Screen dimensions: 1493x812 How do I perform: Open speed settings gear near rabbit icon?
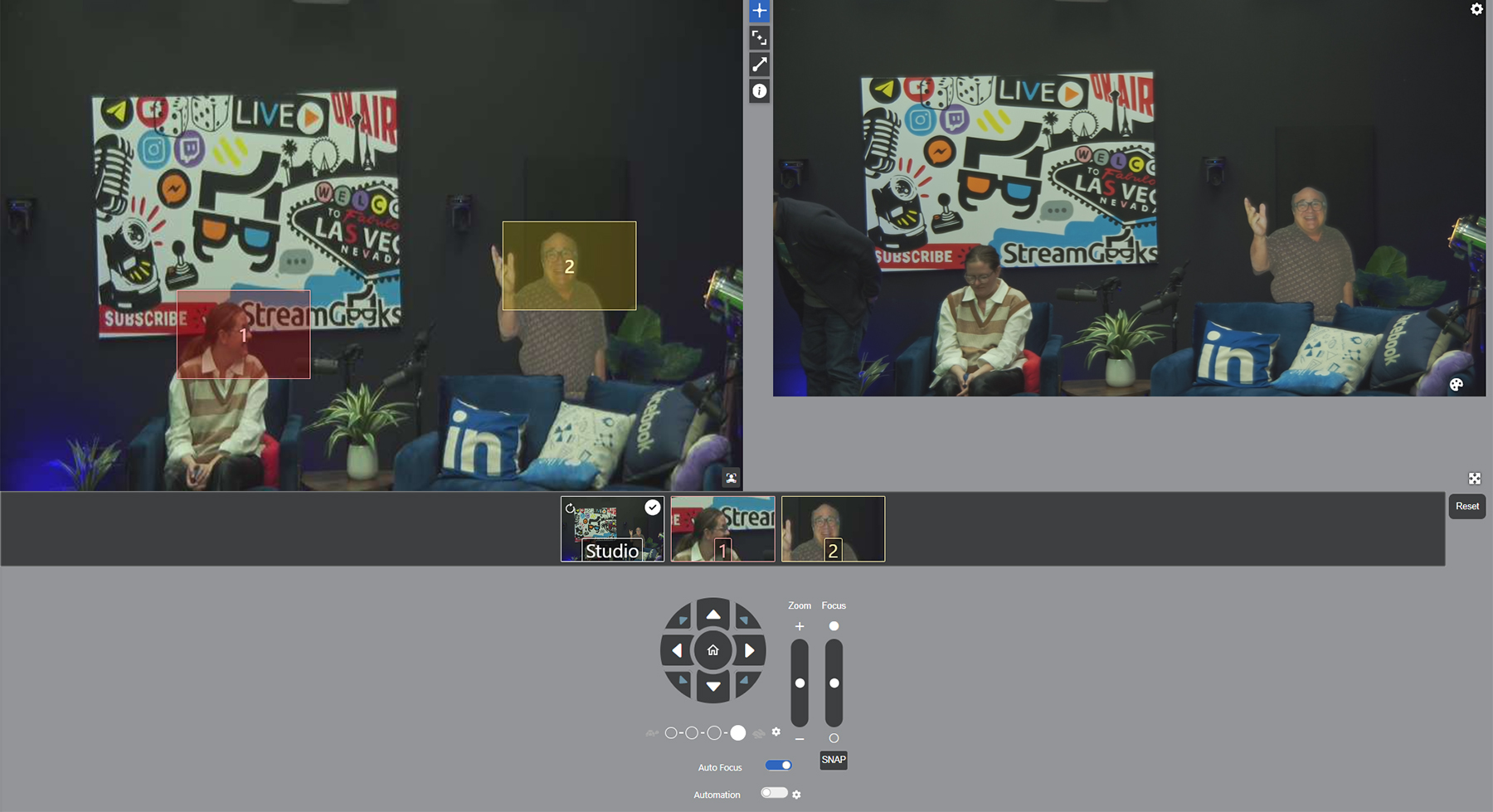click(776, 732)
